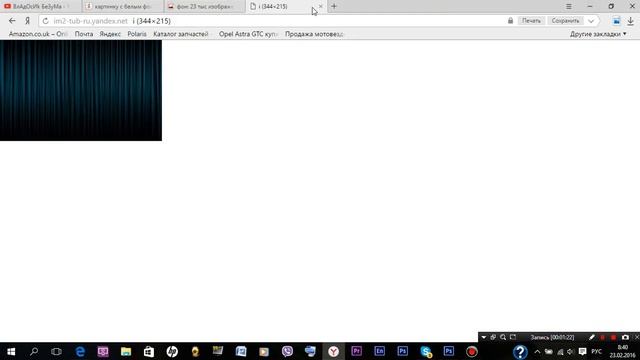Expand the Другие закладки bookmarks folder
Screen dimensions: 640x360
598,34
